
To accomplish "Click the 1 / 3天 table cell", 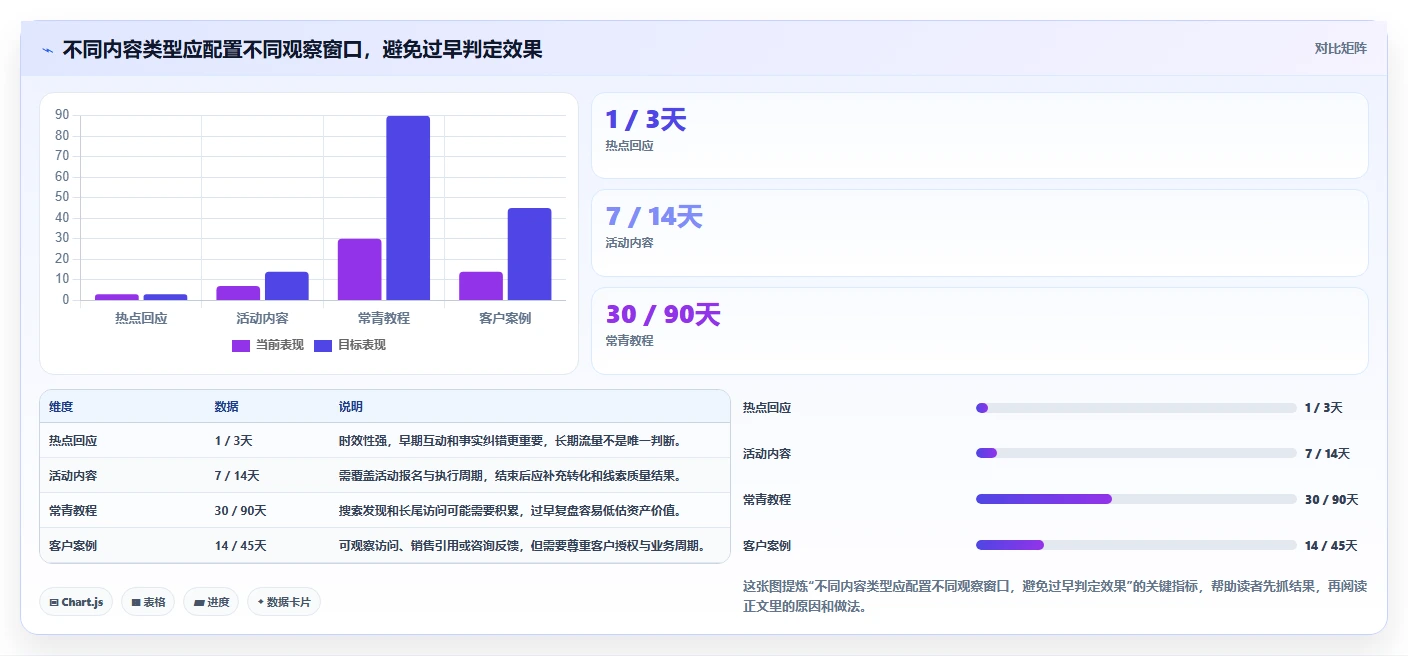I will (233, 441).
